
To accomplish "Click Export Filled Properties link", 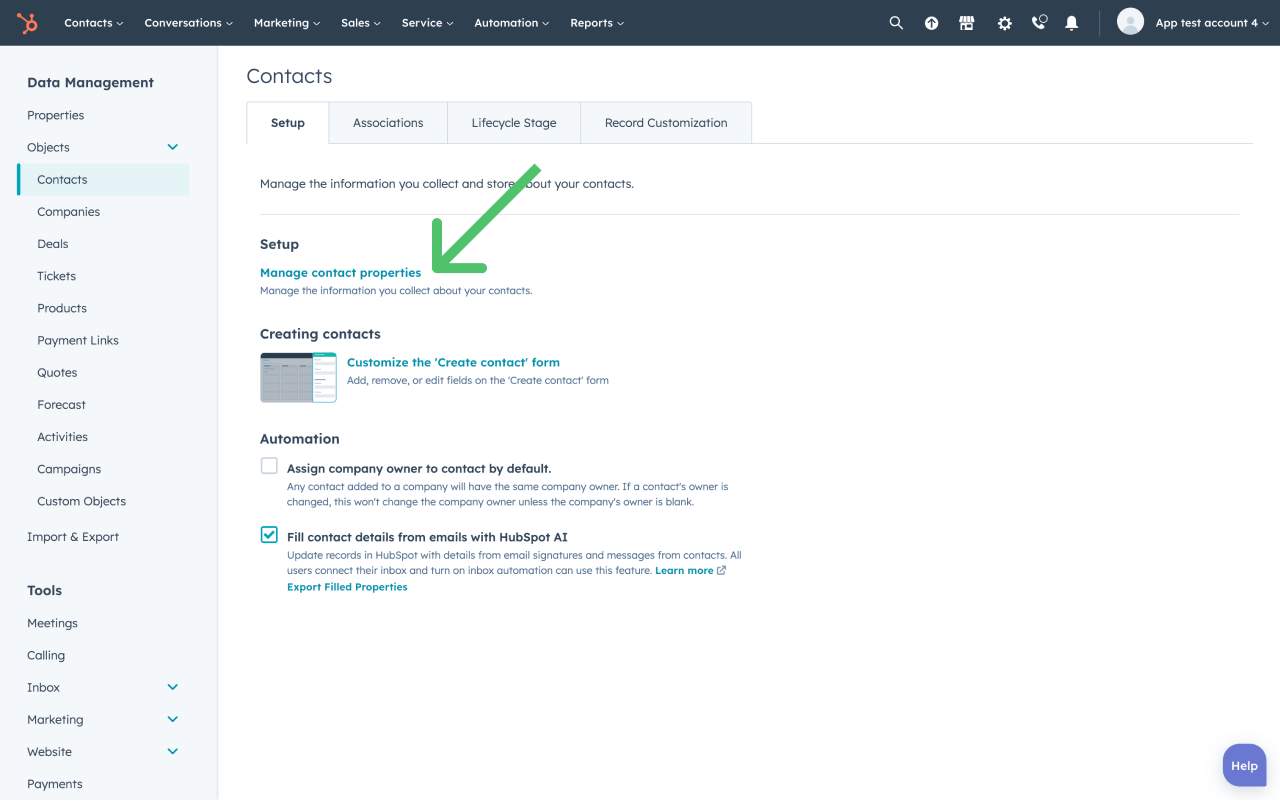I will point(347,587).
